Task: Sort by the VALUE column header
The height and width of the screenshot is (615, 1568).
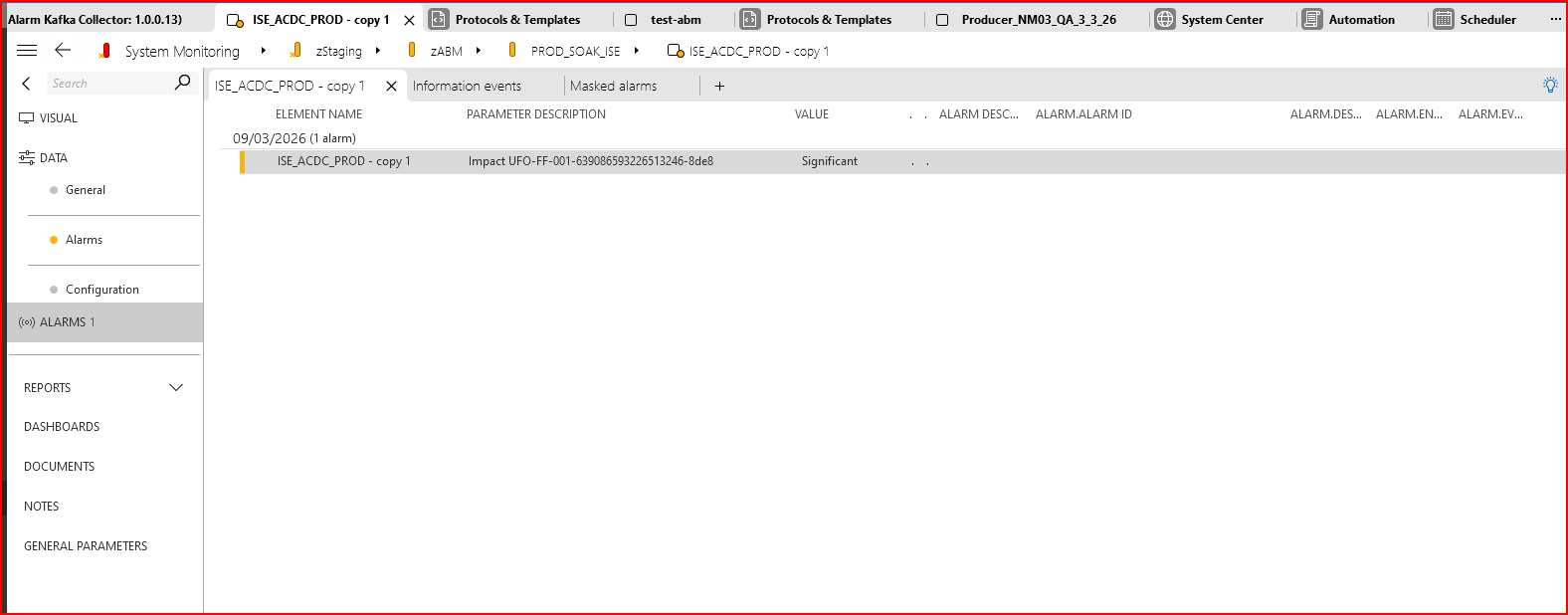Action: coord(811,114)
